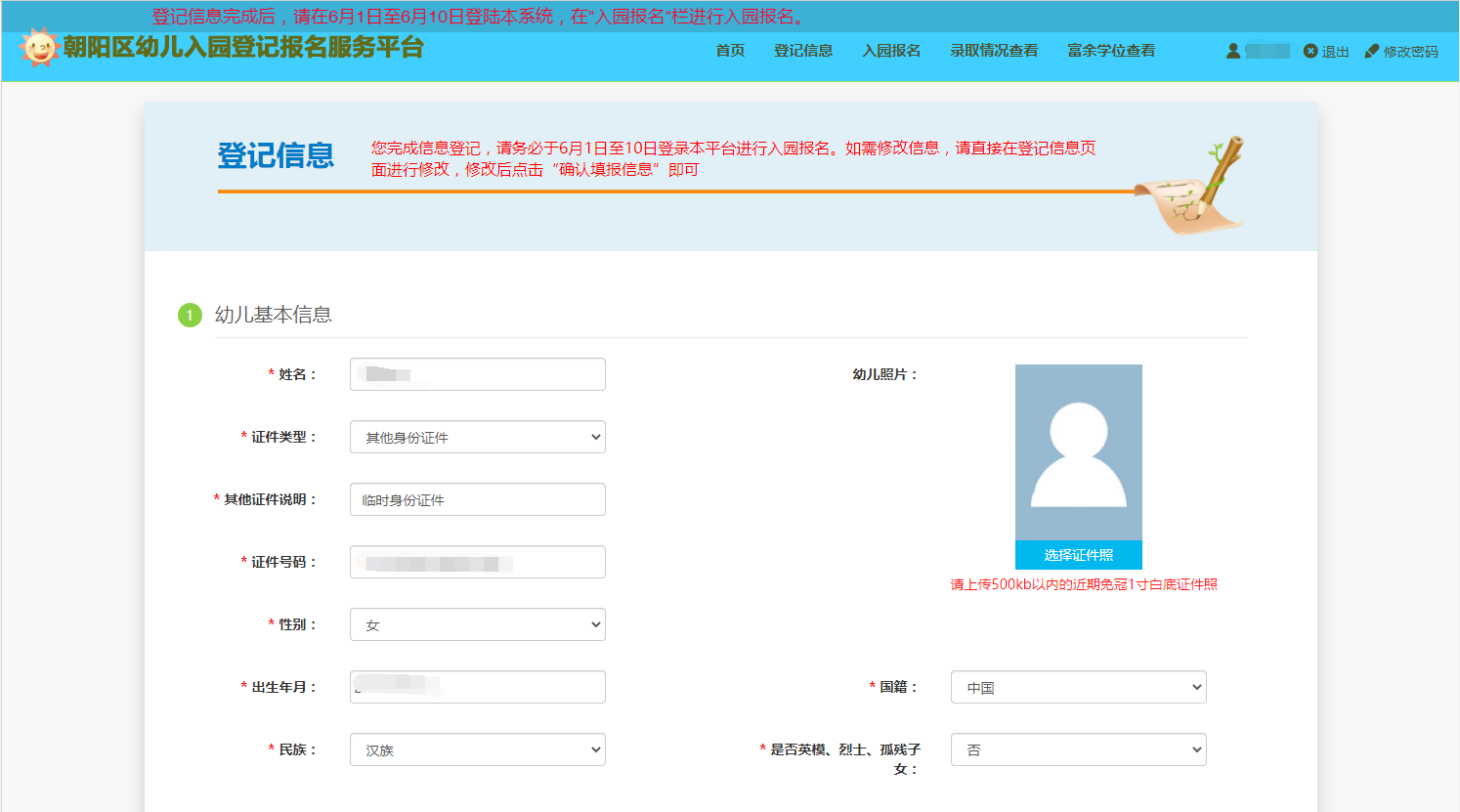Click the blurred username beside the profile icon
Image resolution: width=1460 pixels, height=812 pixels.
click(1267, 51)
